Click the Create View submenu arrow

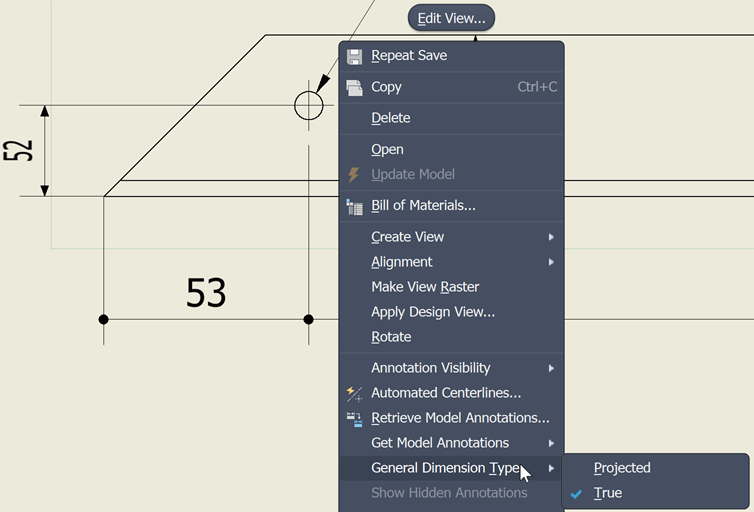click(551, 237)
